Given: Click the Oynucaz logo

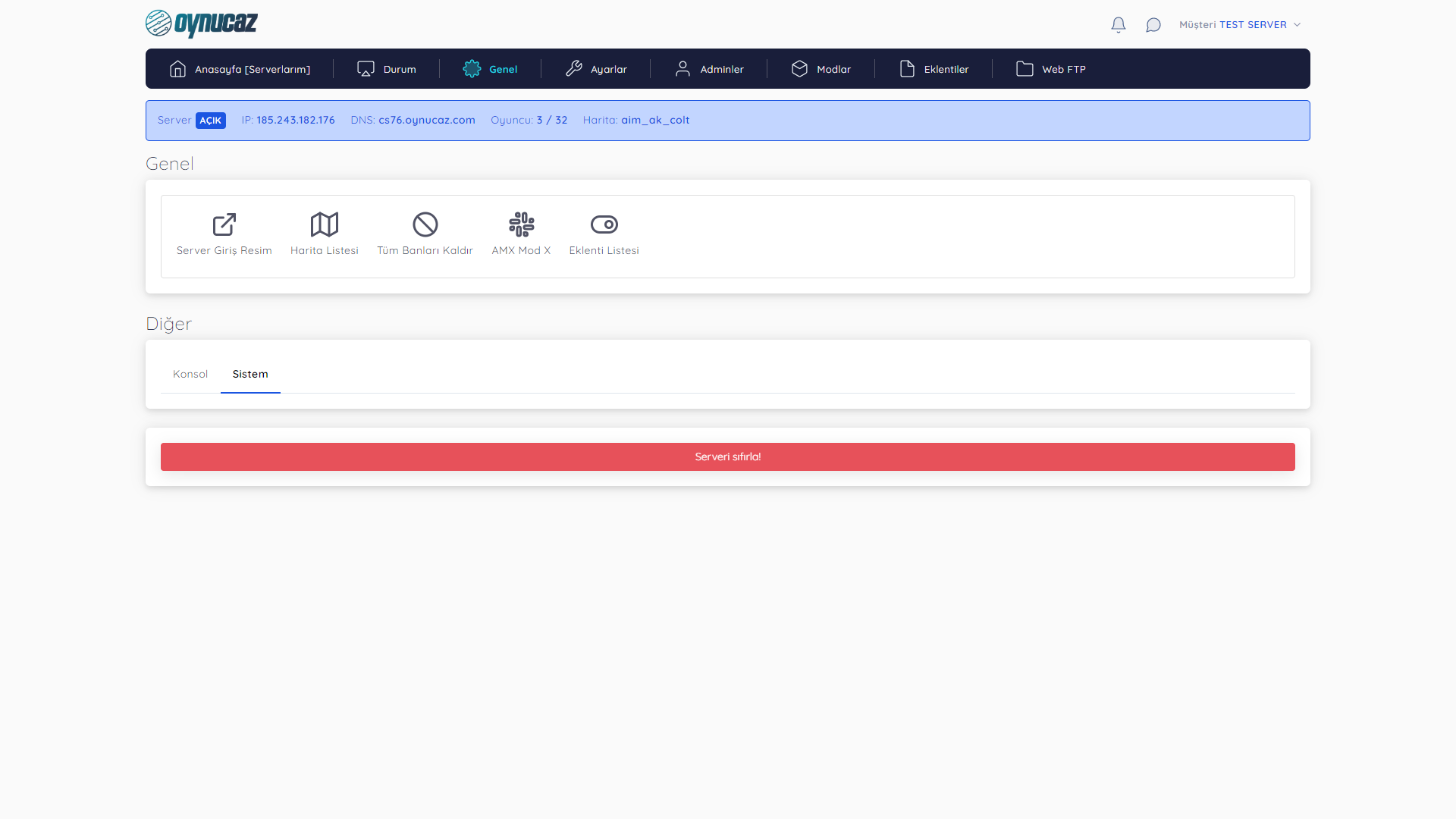Looking at the screenshot, I should [x=202, y=24].
